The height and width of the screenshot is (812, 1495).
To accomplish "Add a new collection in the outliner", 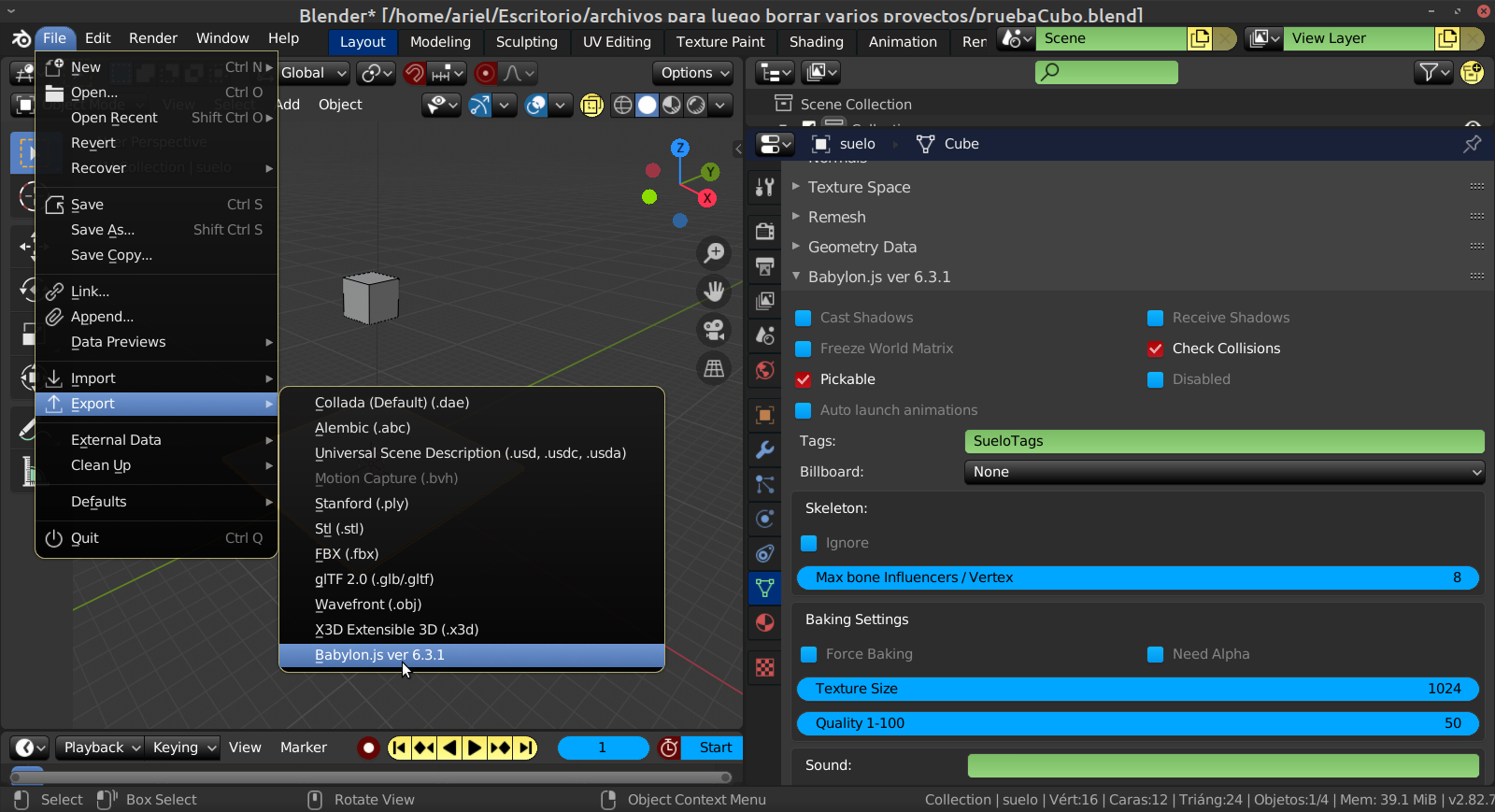I will coord(1472,72).
